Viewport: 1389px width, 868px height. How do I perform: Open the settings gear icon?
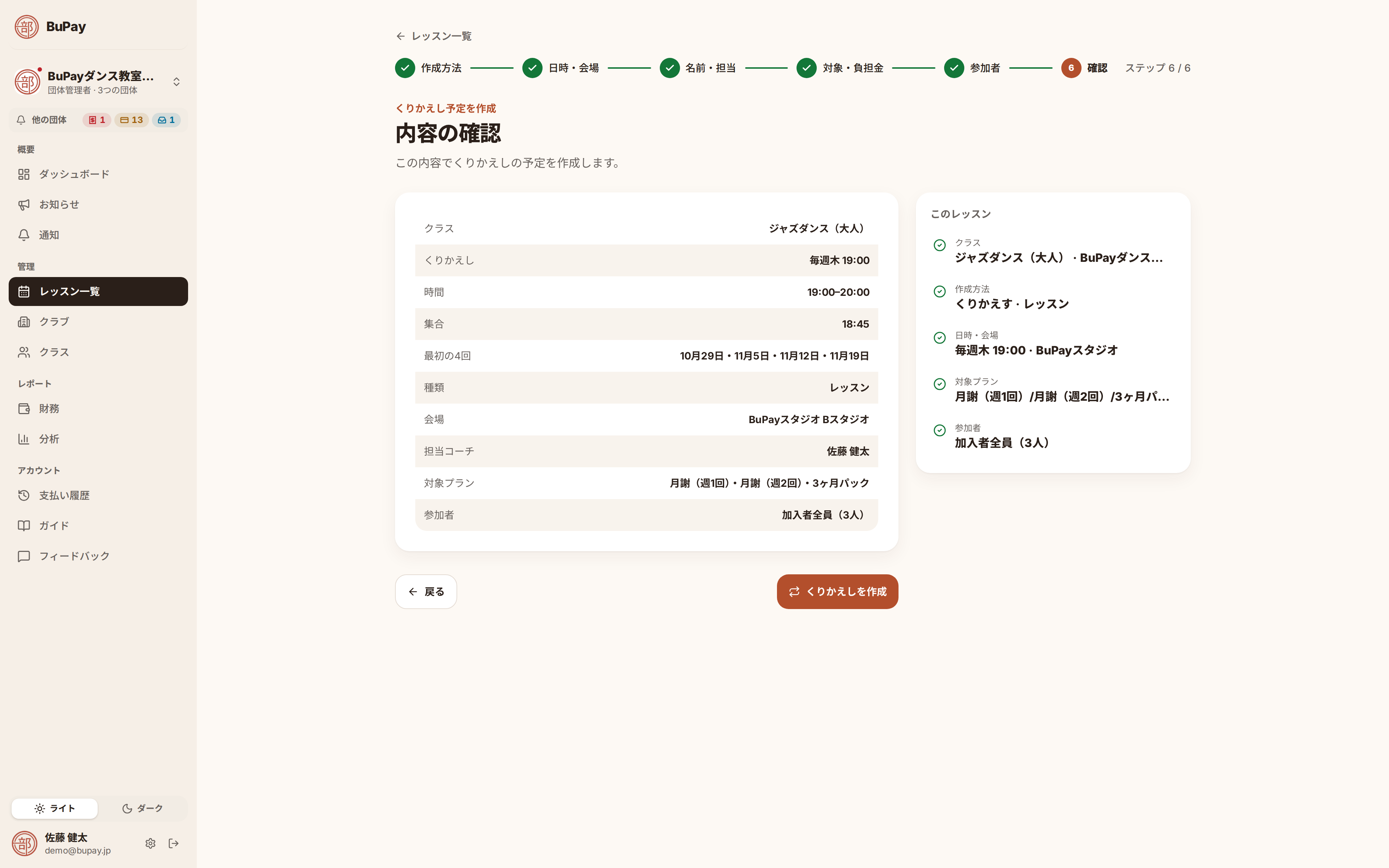tap(150, 843)
